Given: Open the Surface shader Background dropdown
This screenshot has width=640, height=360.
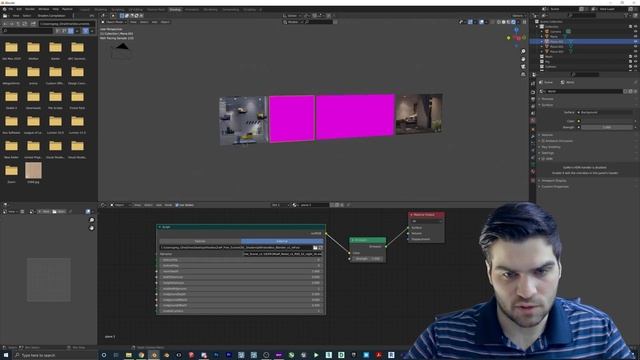Looking at the screenshot, I should pos(605,112).
